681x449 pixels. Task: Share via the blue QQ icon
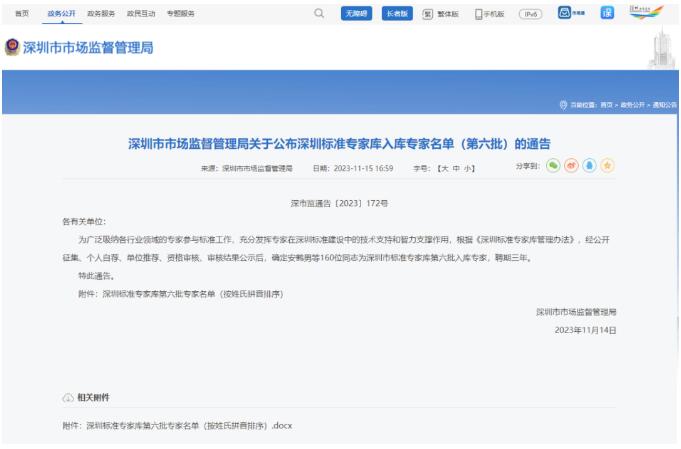(588, 167)
